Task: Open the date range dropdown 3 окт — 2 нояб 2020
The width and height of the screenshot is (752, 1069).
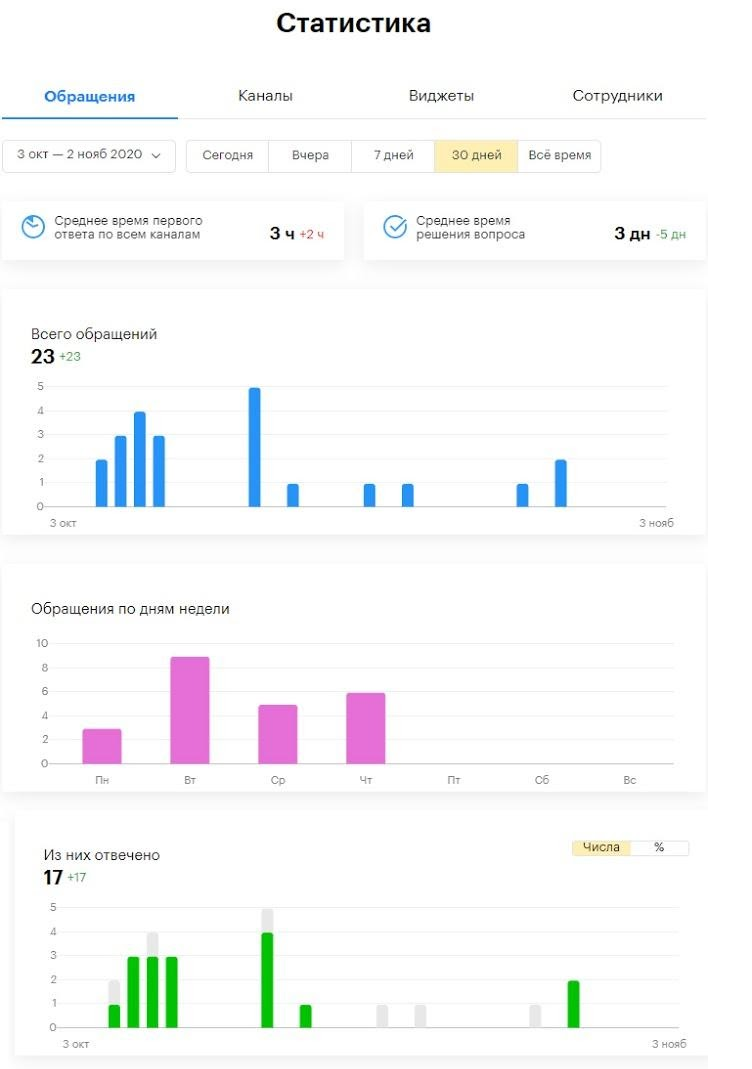Action: [x=89, y=155]
